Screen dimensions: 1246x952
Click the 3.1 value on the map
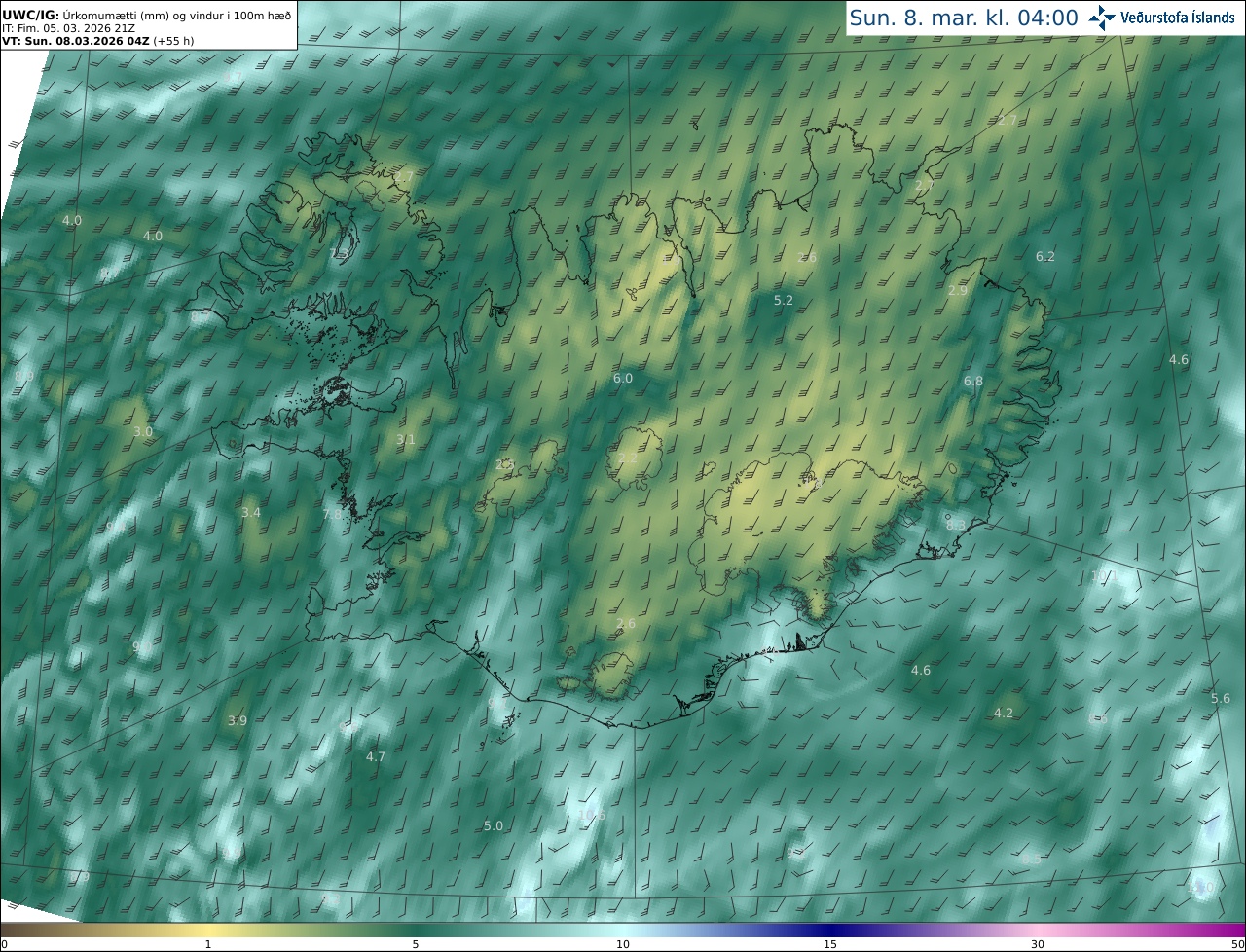[406, 440]
